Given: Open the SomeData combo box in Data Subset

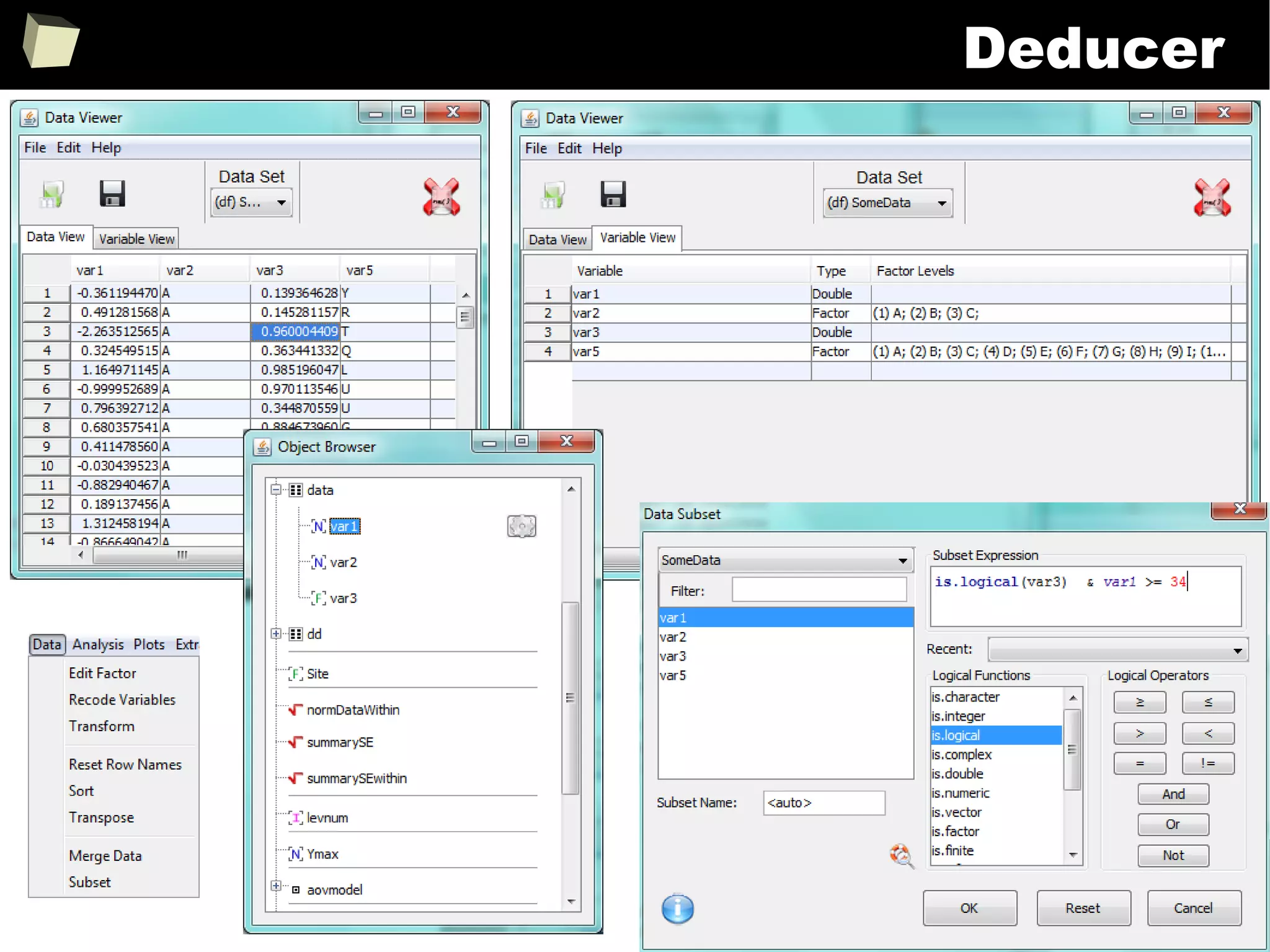Looking at the screenshot, I should pyautogui.click(x=786, y=560).
